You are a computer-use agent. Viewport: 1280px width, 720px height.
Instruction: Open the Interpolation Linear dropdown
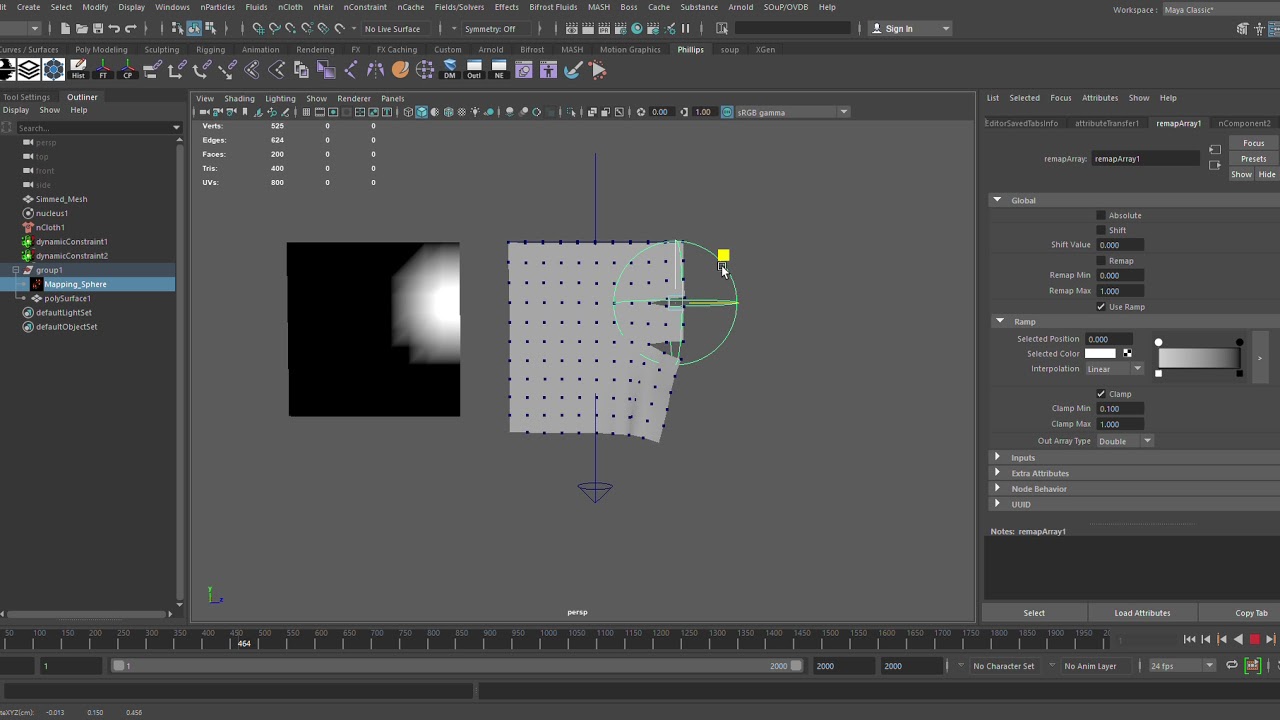click(1115, 369)
